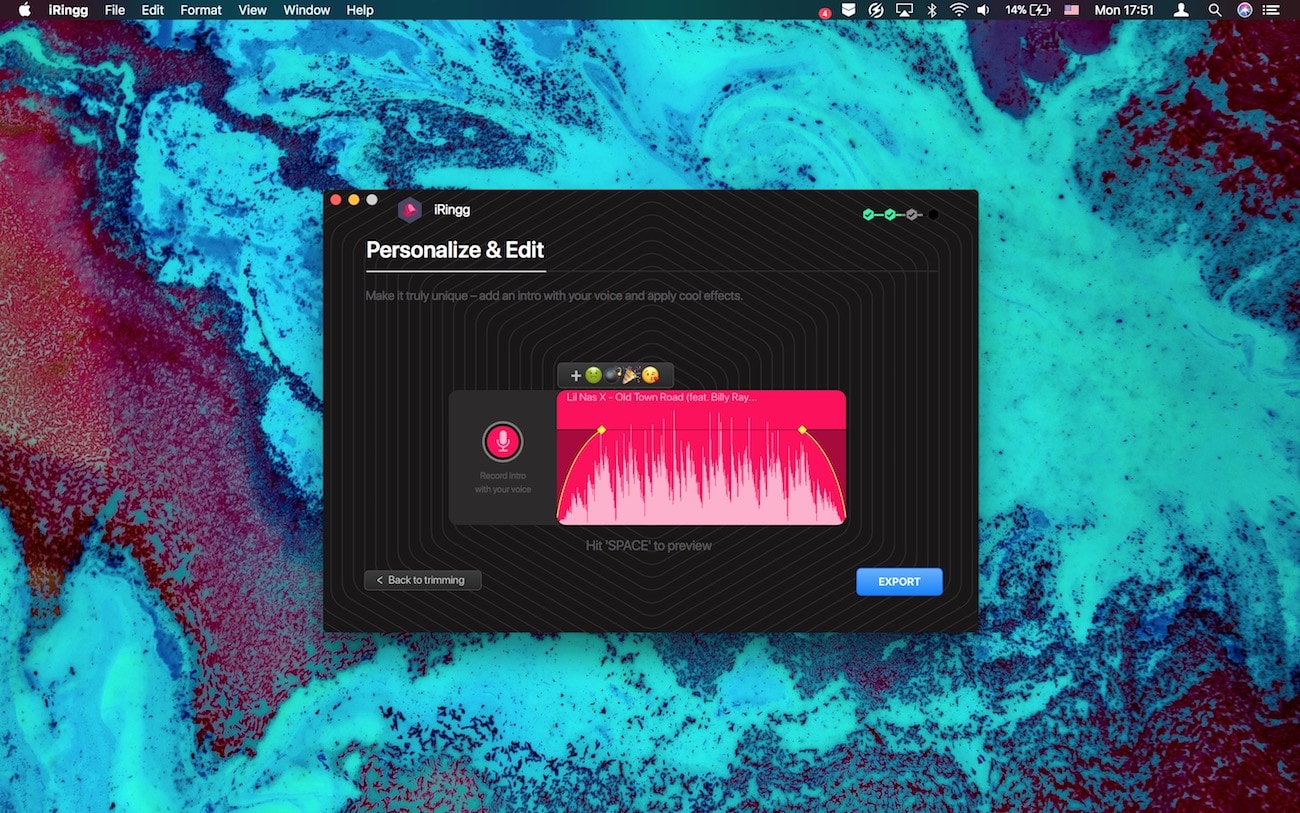1300x813 pixels.
Task: Click the microphone record intro button
Action: 503,441
